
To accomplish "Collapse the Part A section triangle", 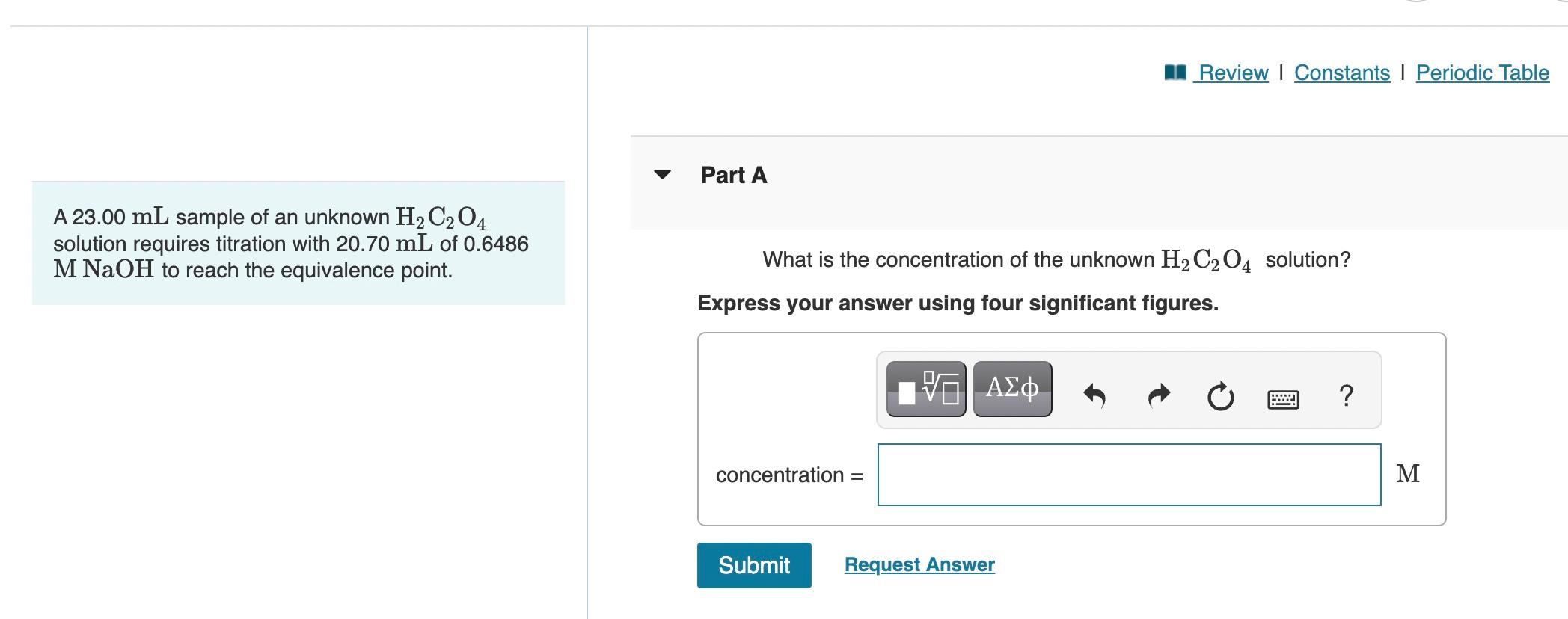I will pos(662,176).
